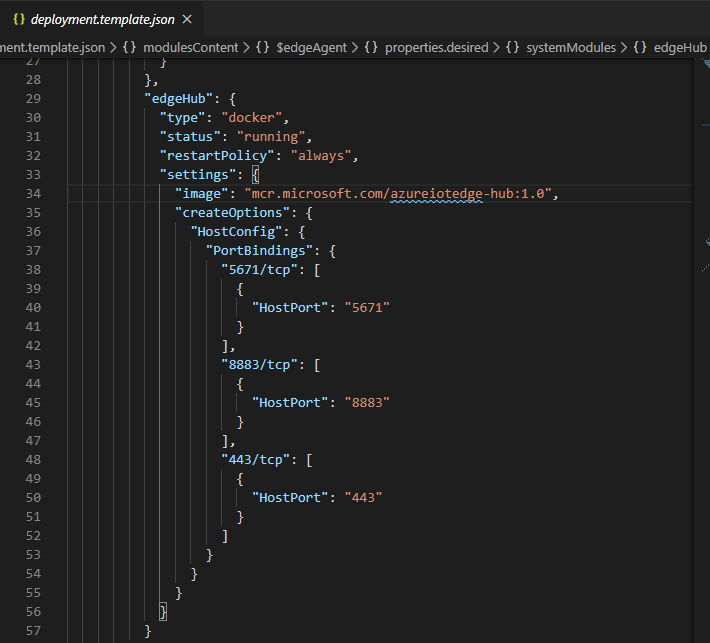This screenshot has width=710, height=643.
Task: Click the "always" value on line 32
Action: click(321, 156)
